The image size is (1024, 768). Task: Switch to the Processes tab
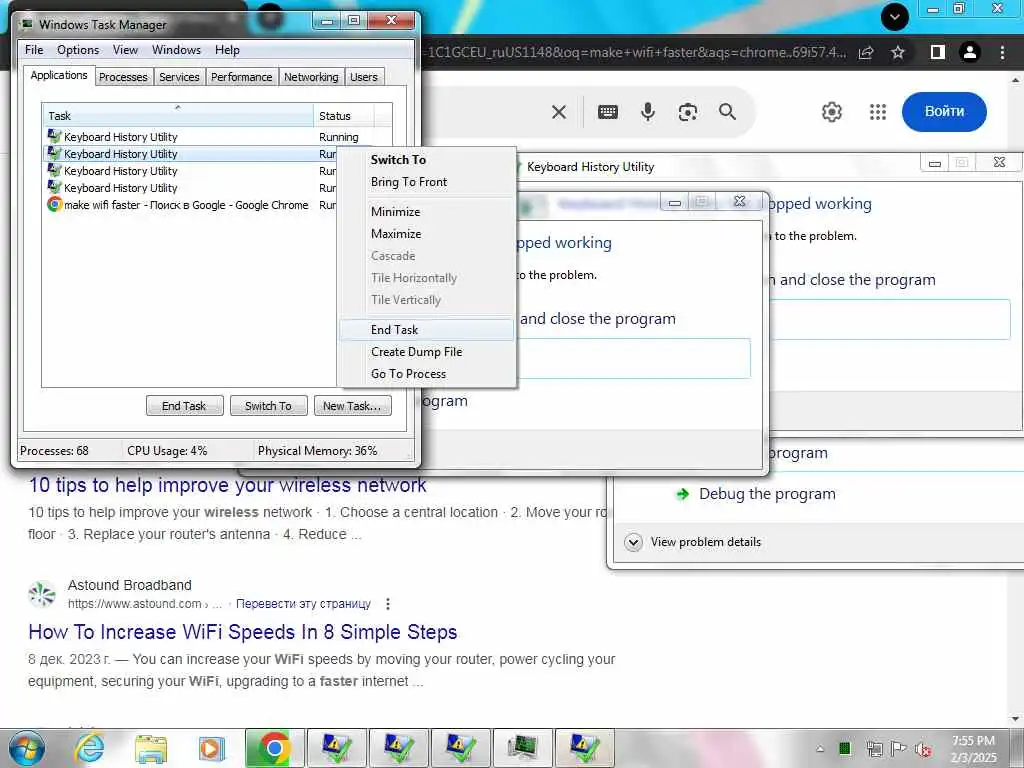click(x=123, y=77)
